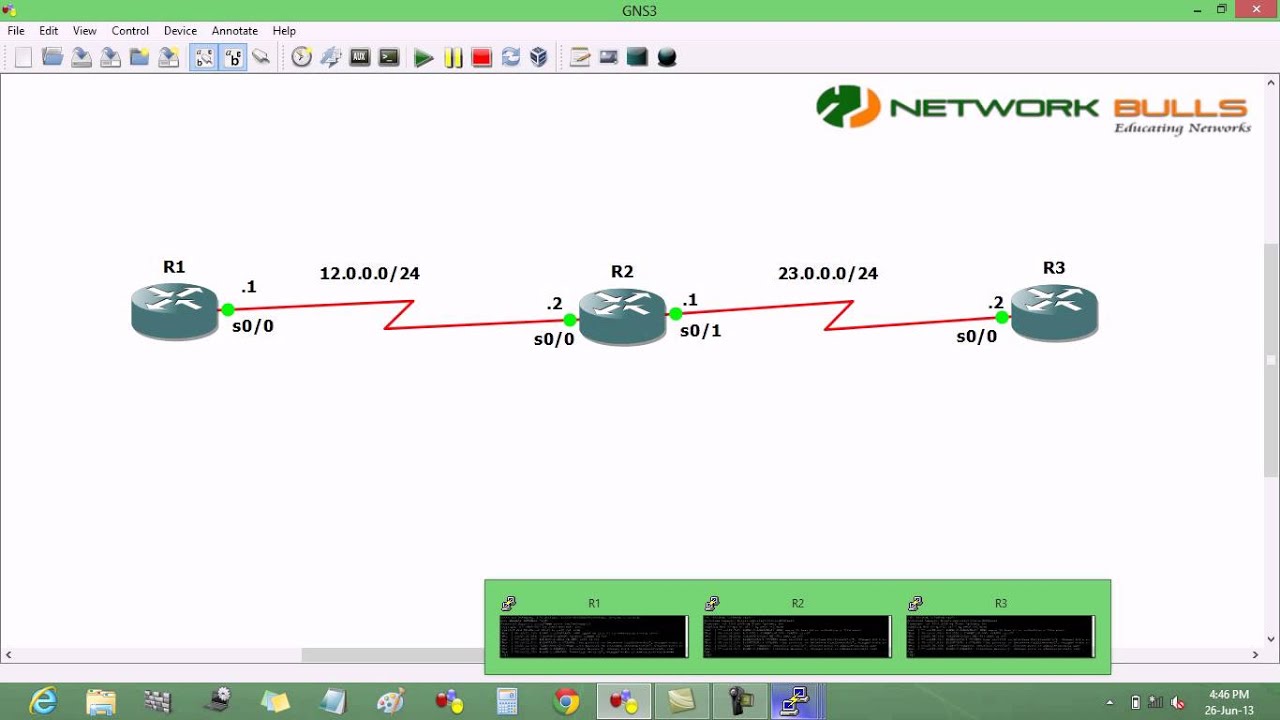Draw an ellipse shape
The width and height of the screenshot is (1280, 720).
667,57
